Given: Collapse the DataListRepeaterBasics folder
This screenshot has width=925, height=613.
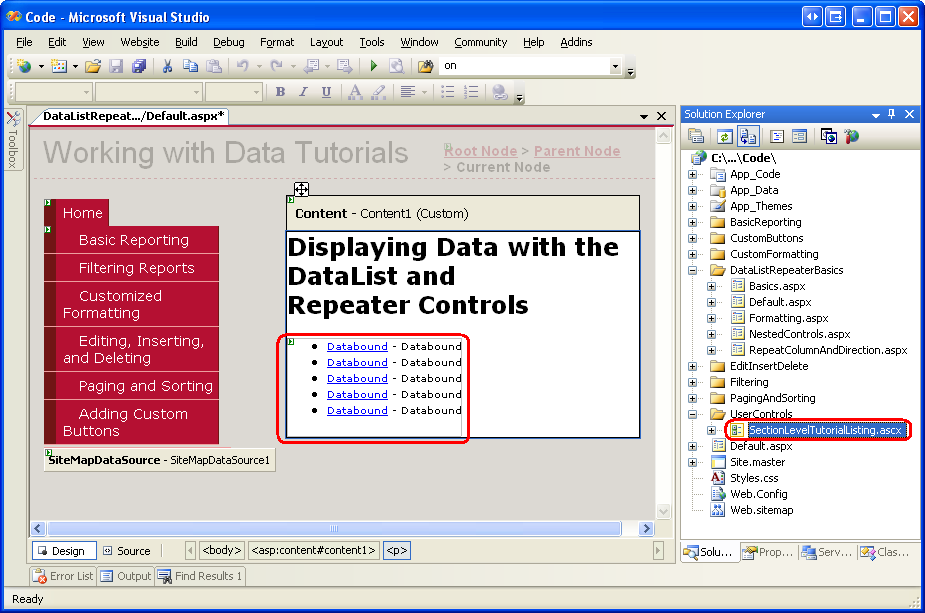Looking at the screenshot, I should (692, 270).
